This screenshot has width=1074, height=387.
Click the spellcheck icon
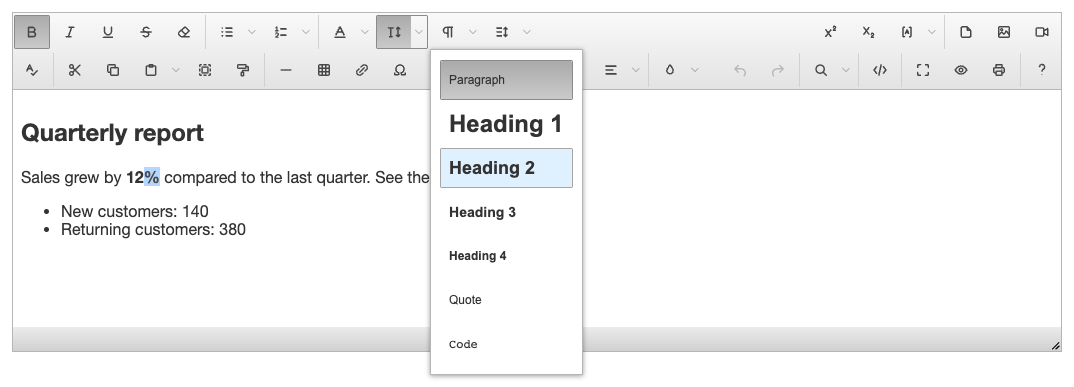(x=32, y=70)
